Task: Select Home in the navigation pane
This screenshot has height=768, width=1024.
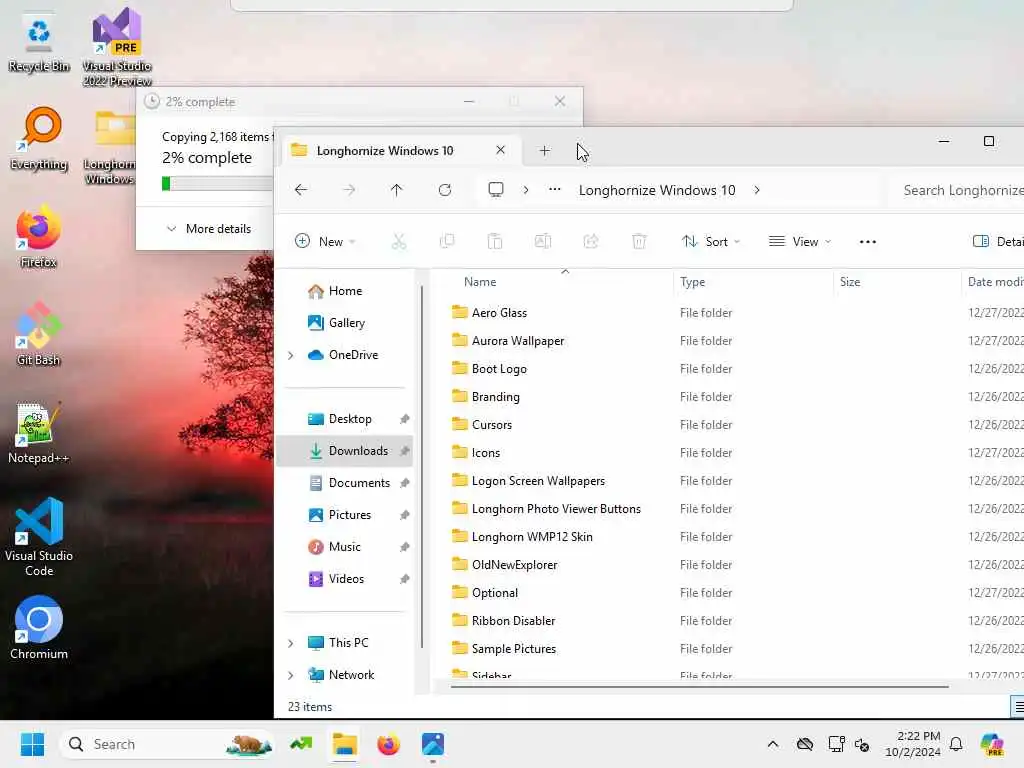Action: point(345,291)
